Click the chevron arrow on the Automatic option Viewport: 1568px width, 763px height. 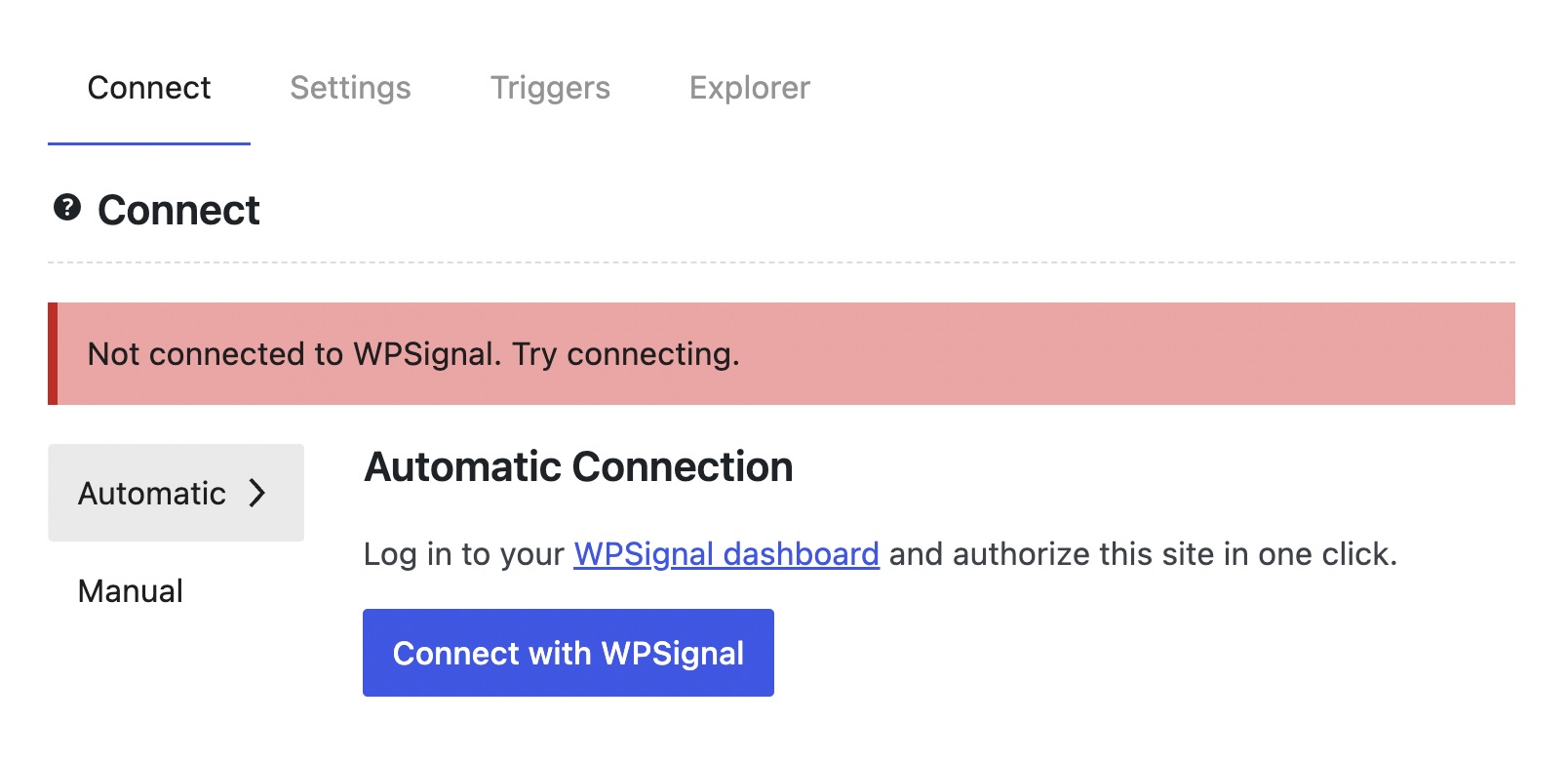[x=258, y=495]
